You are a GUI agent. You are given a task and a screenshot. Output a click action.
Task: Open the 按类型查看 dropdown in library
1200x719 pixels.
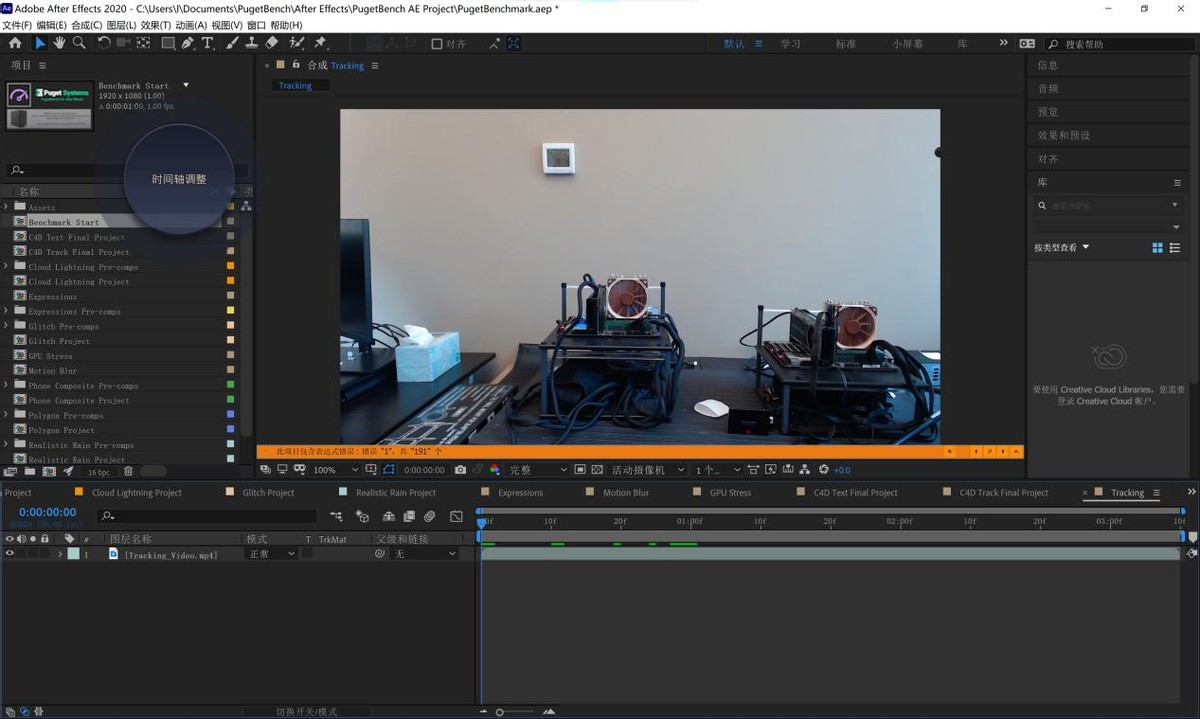click(x=1062, y=248)
